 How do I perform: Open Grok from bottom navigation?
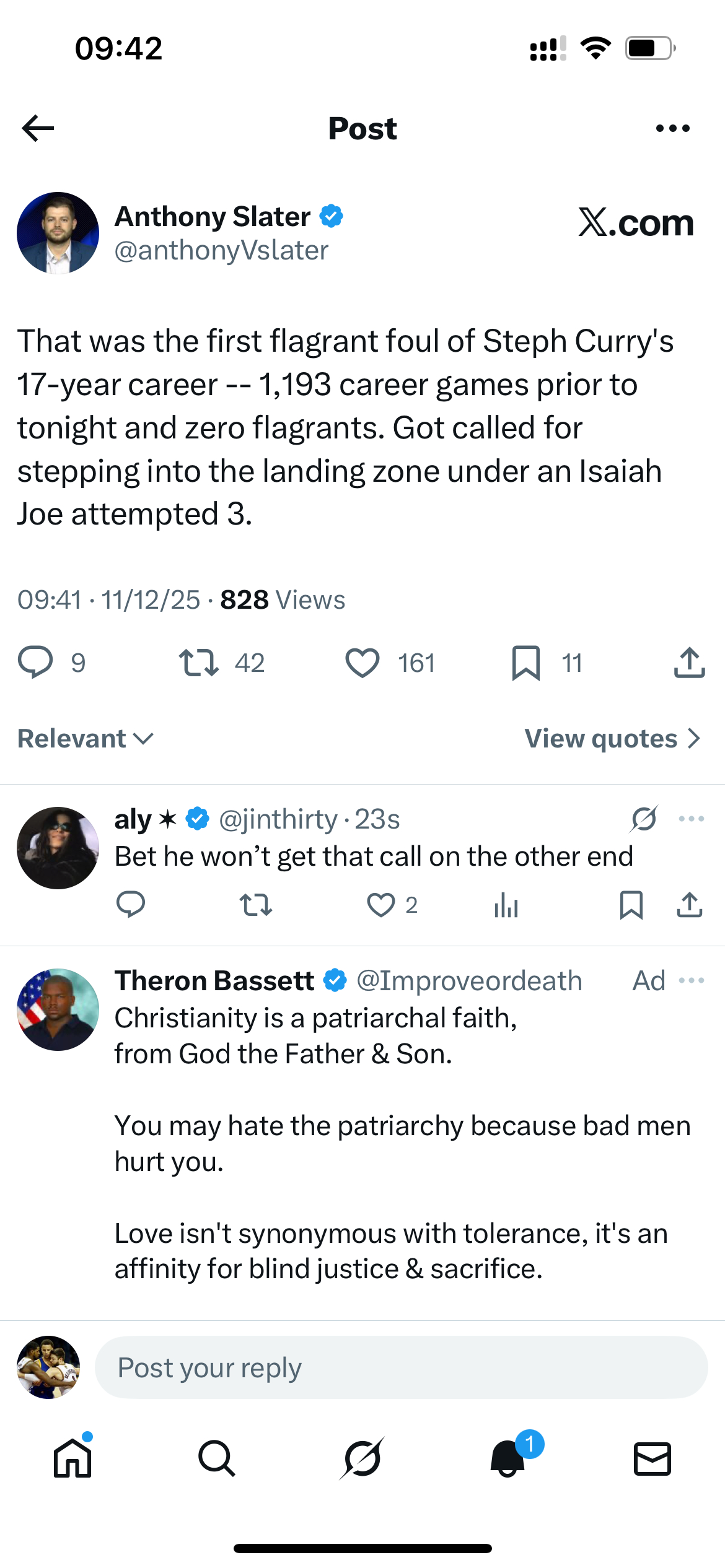coord(362,1458)
